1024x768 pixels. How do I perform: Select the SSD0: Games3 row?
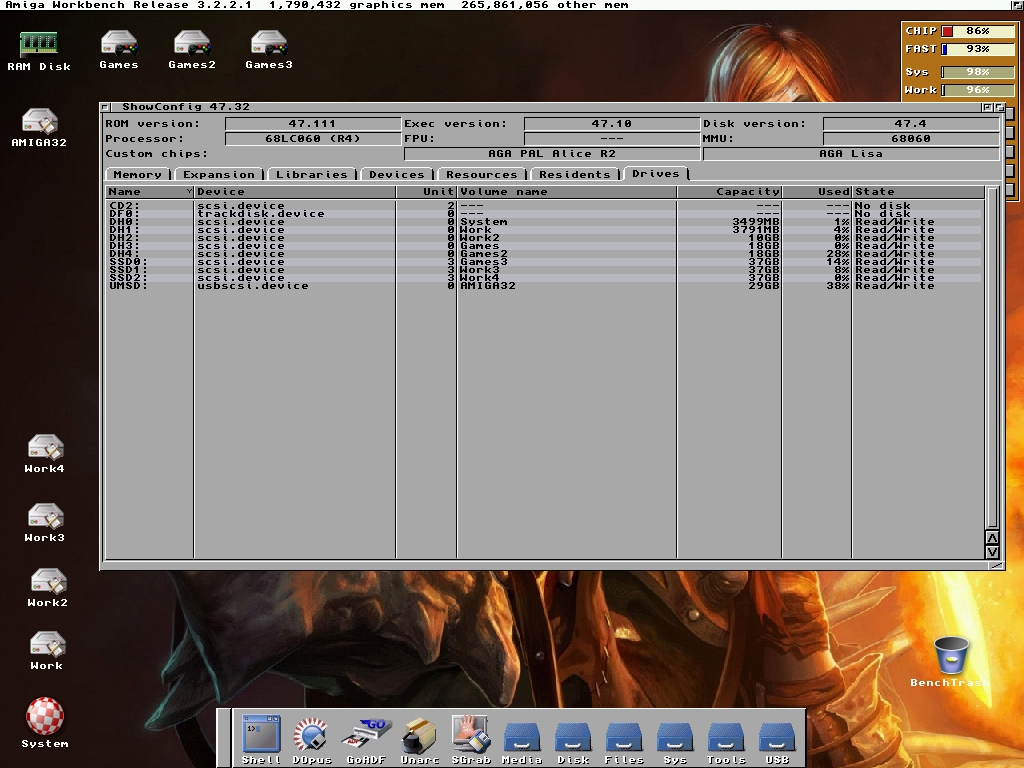pos(544,262)
